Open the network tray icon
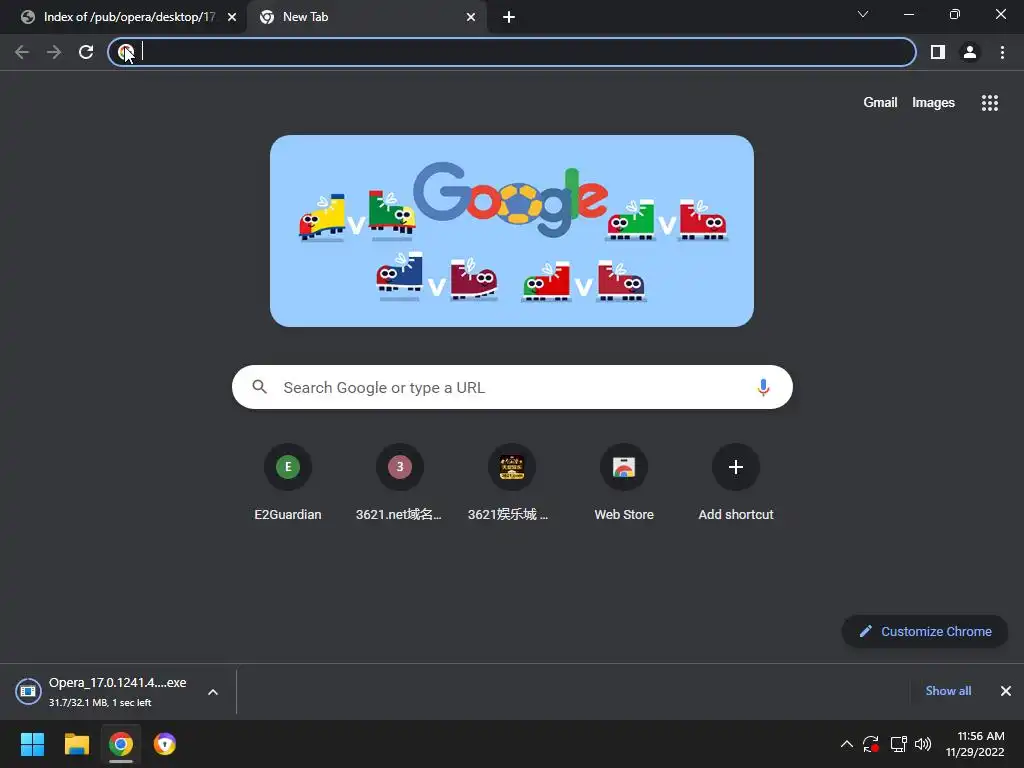The width and height of the screenshot is (1024, 768). tap(899, 744)
